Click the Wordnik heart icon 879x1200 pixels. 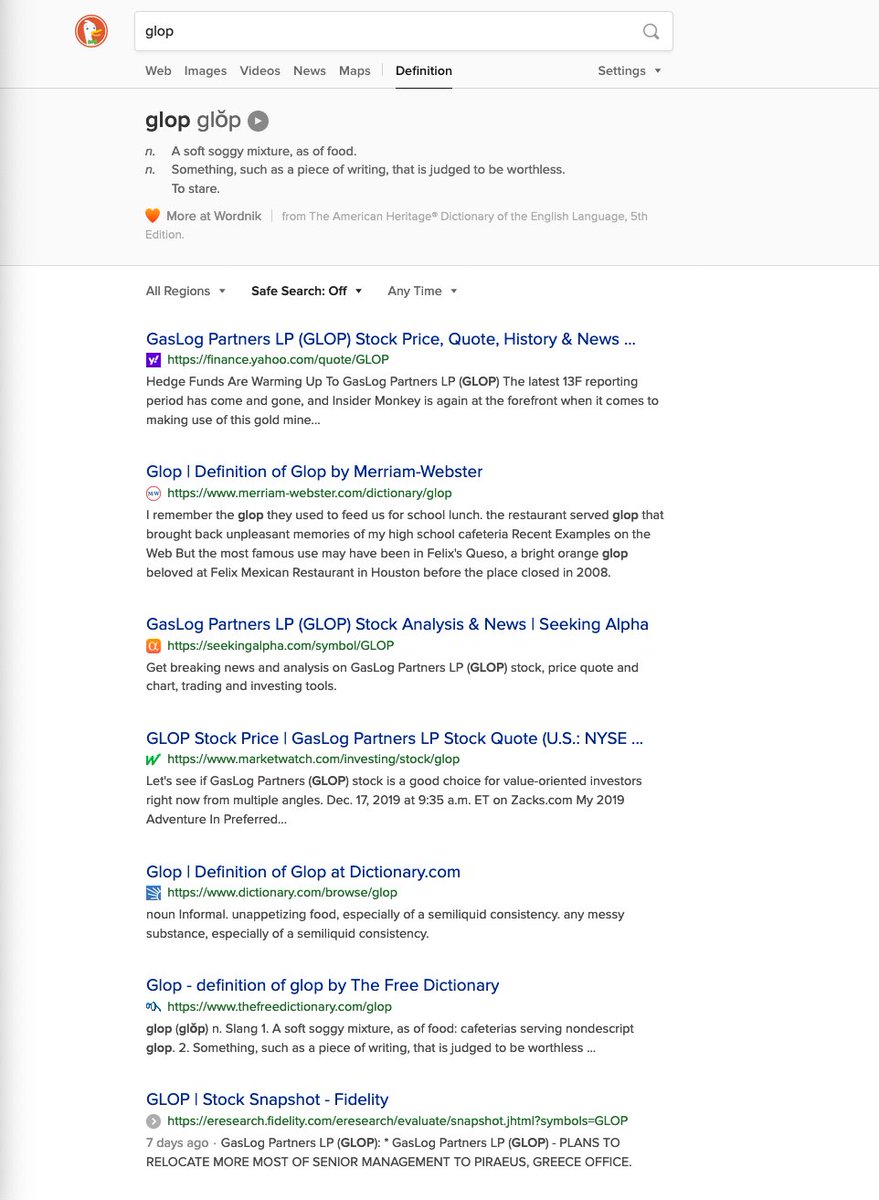pyautogui.click(x=153, y=215)
